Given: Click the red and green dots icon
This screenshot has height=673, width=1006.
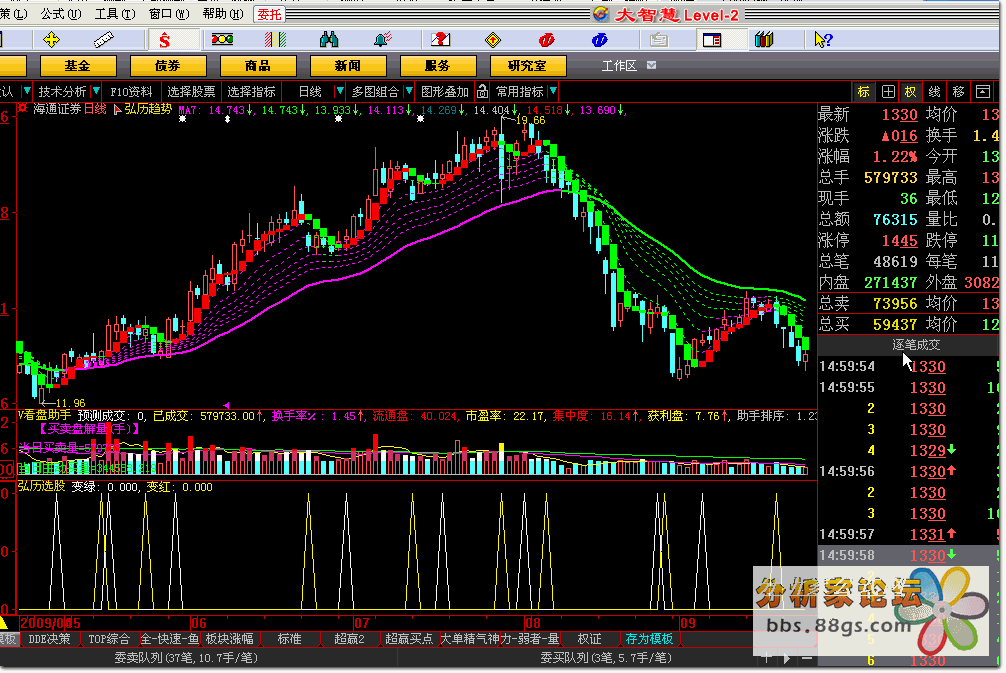Looking at the screenshot, I should pyautogui.click(x=222, y=40).
